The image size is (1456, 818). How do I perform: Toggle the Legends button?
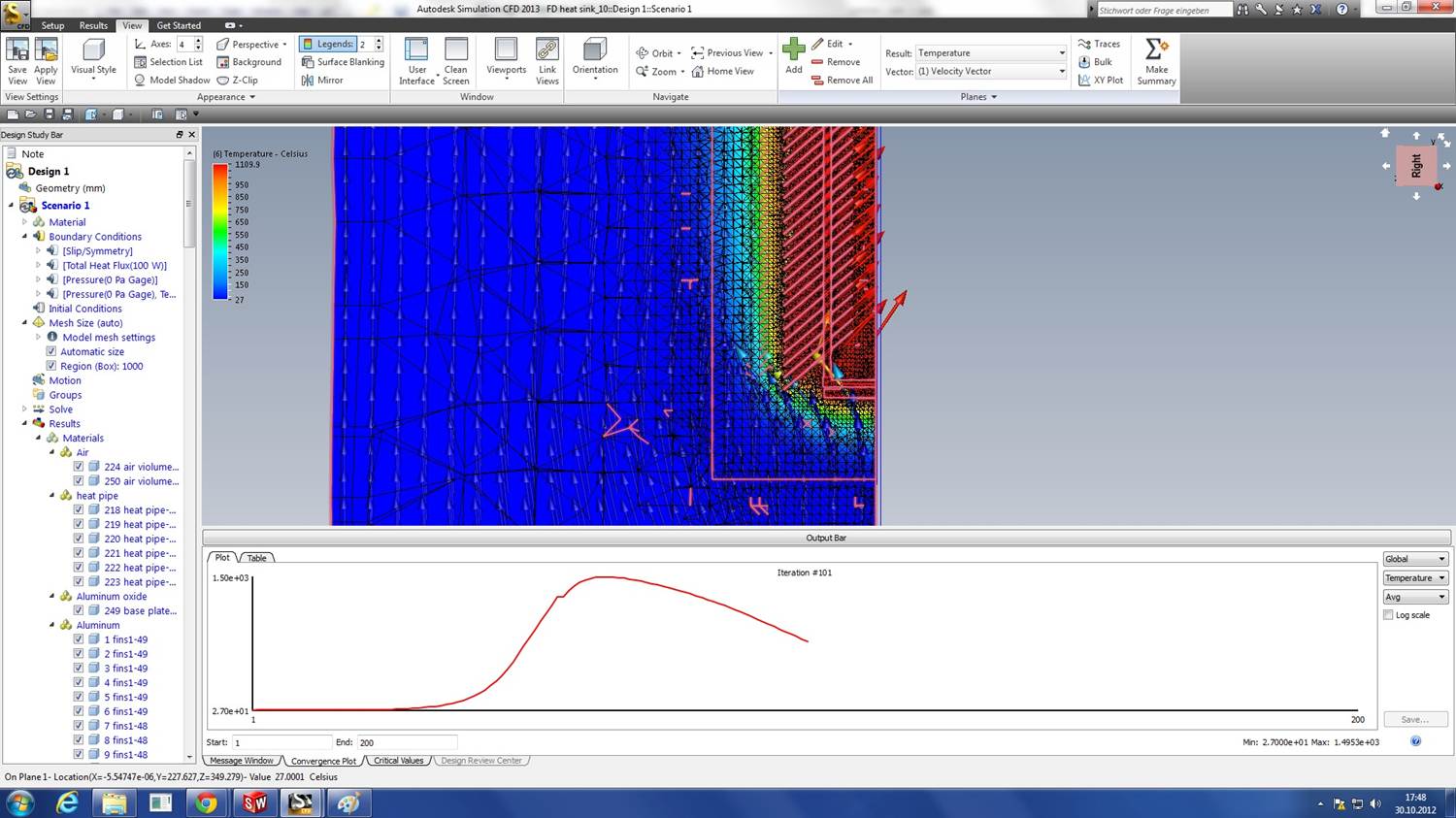(x=328, y=44)
